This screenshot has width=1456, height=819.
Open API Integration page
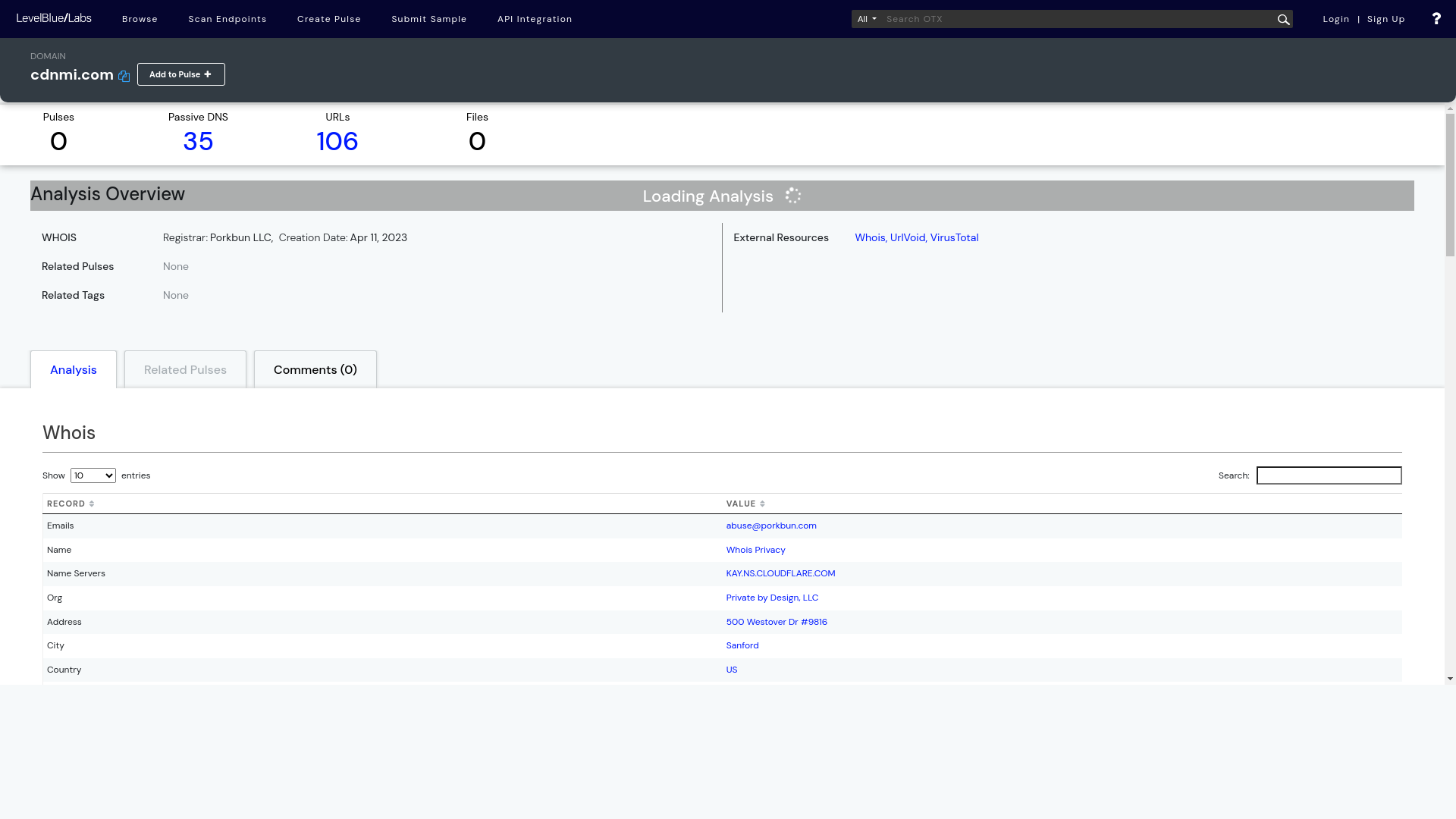point(535,19)
